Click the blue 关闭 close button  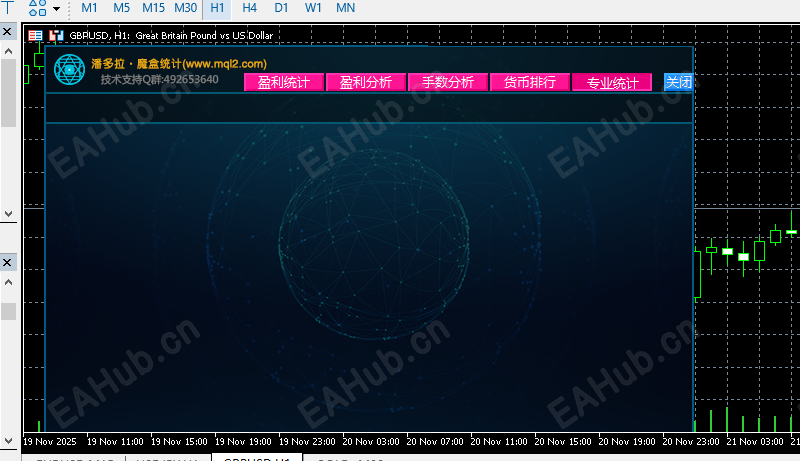678,82
